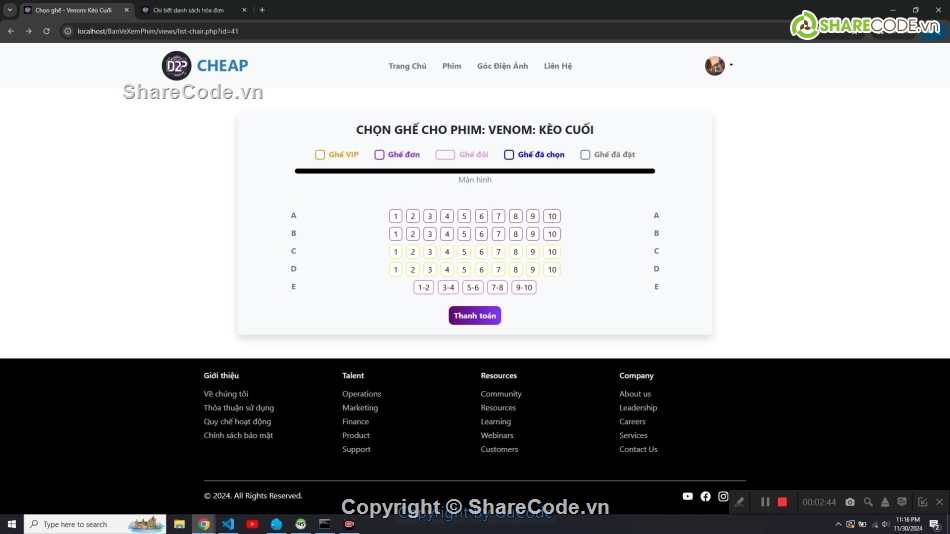Select seat 8 in row B
The width and height of the screenshot is (950, 534).
pos(516,234)
